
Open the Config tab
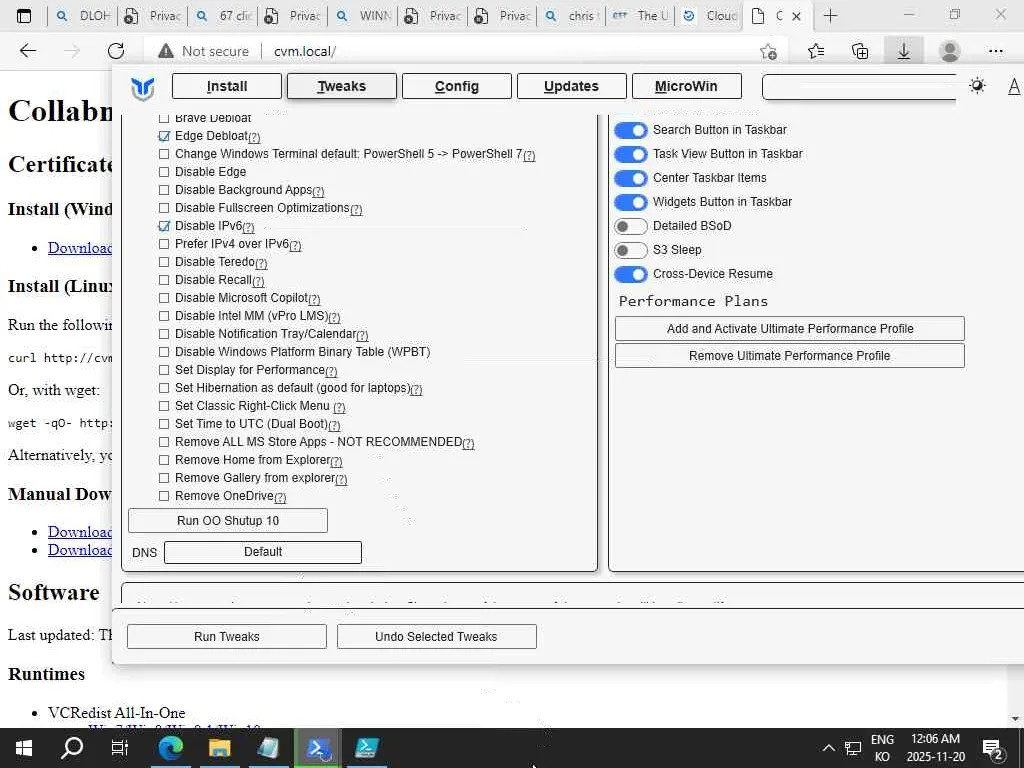pyautogui.click(x=456, y=86)
